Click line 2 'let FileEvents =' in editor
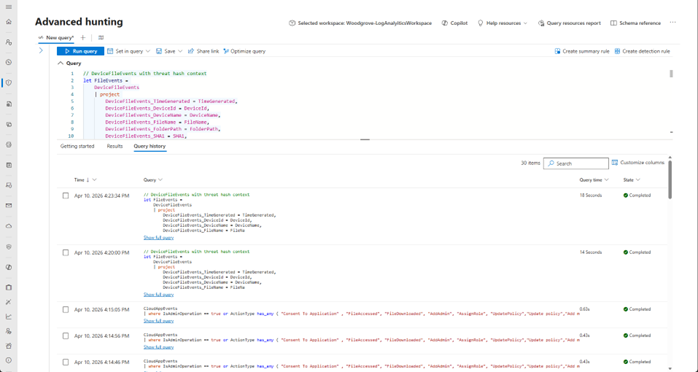This screenshot has width=698, height=372. point(106,81)
